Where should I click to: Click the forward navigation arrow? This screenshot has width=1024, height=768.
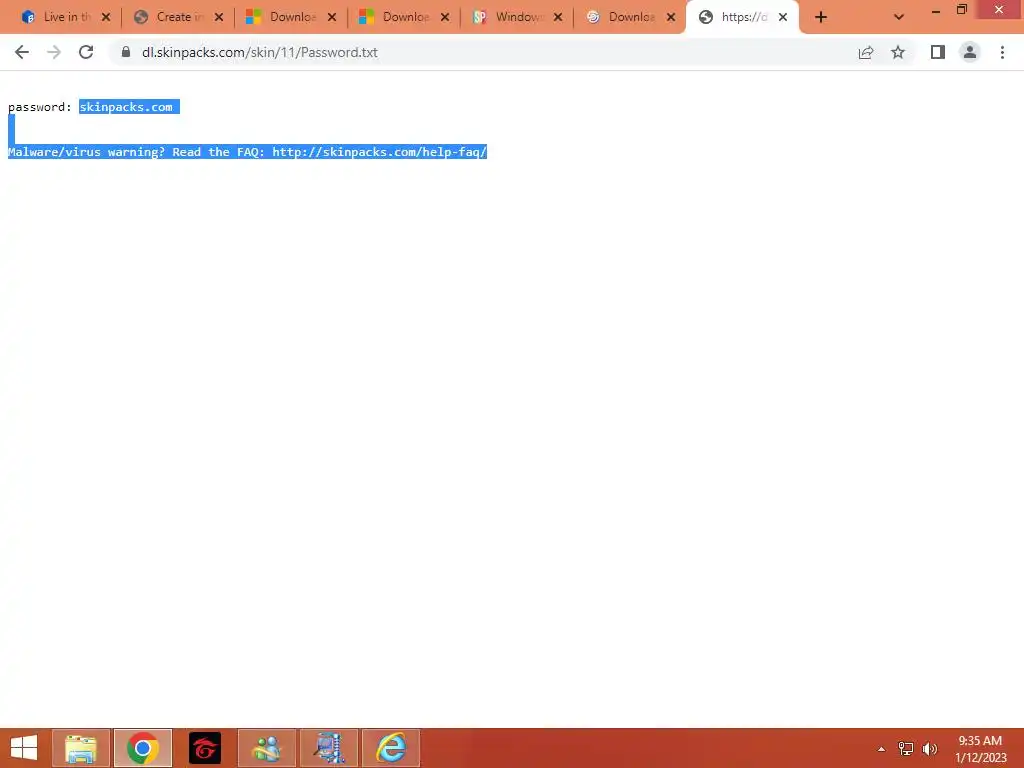click(x=54, y=52)
